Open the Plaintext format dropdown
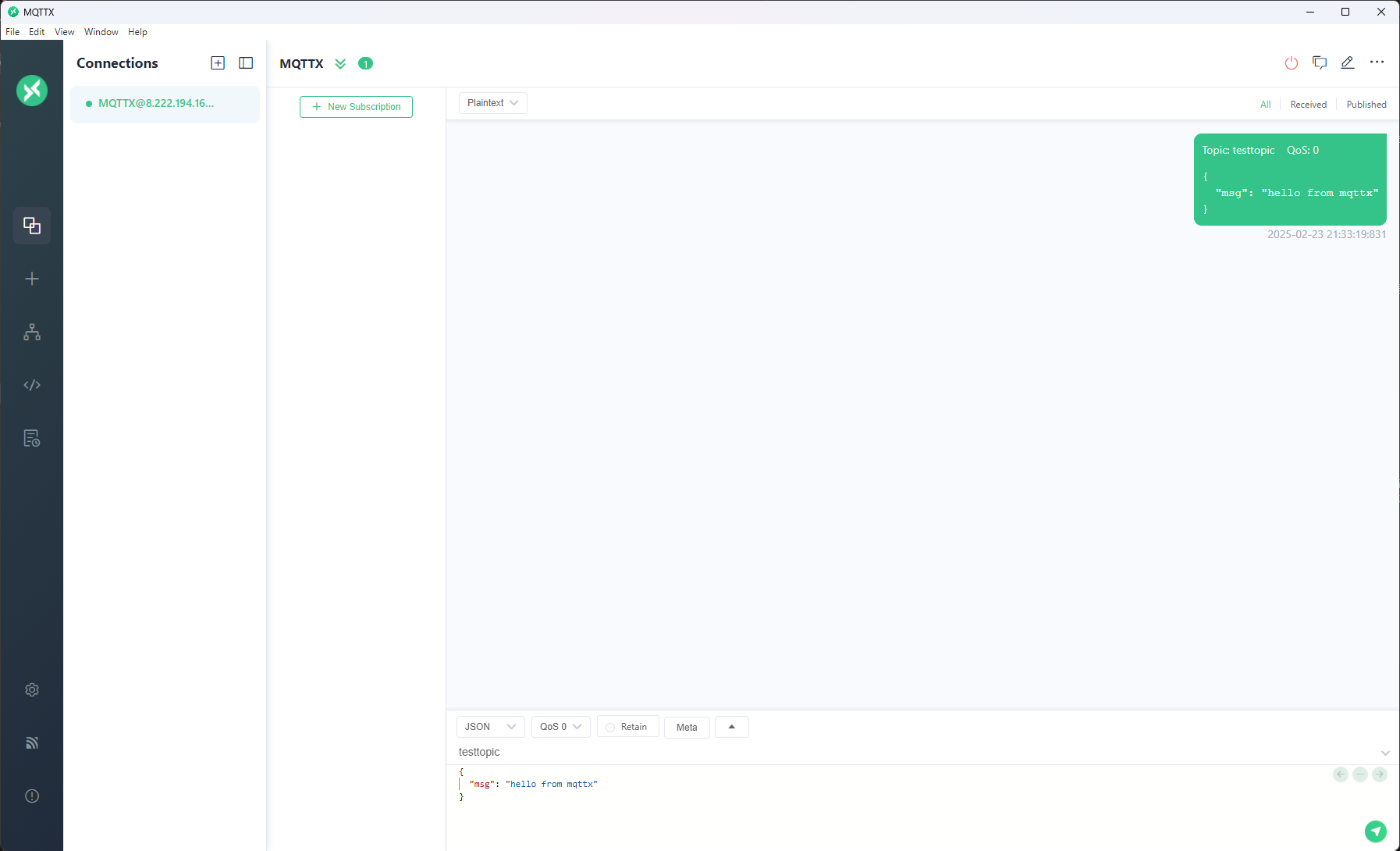Screen dimensions: 1400x851 pyautogui.click(x=493, y=103)
